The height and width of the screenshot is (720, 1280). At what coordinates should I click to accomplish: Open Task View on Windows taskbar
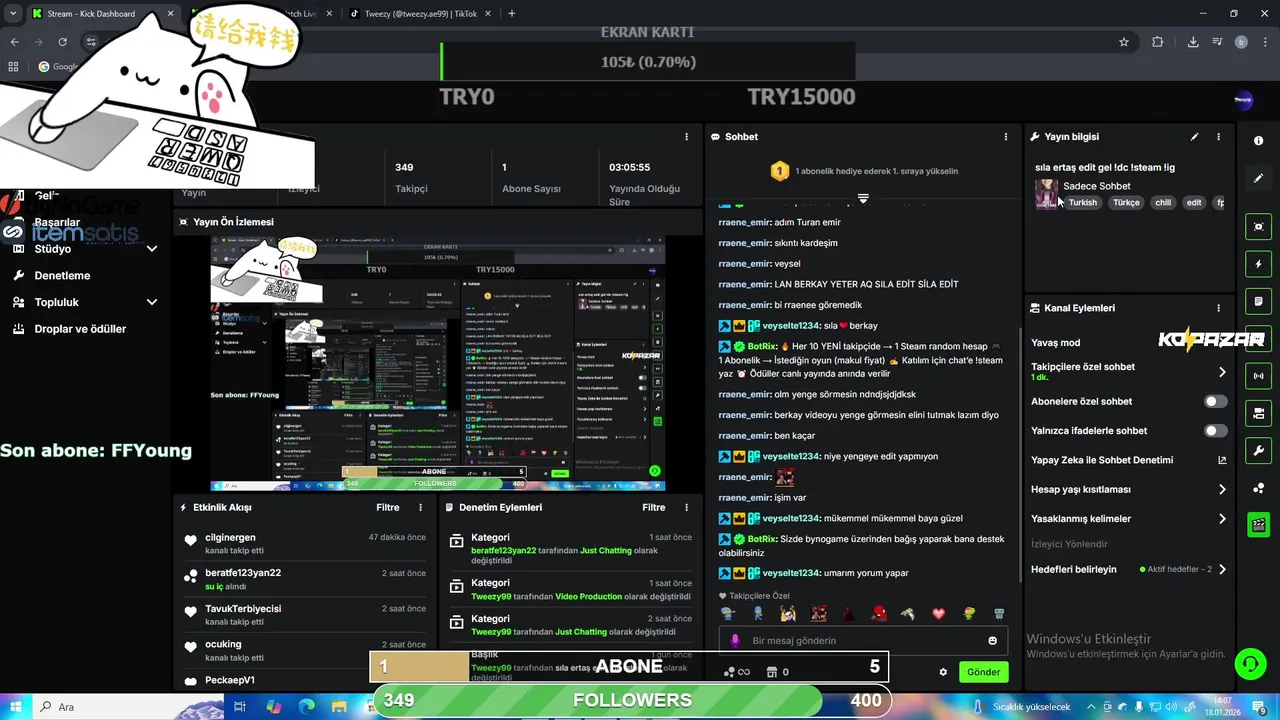pos(240,707)
